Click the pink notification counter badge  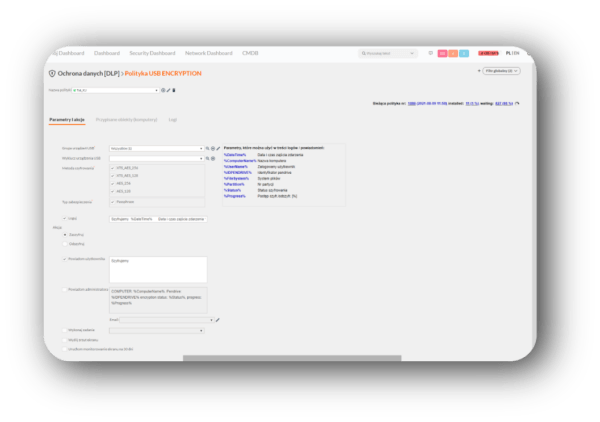coord(442,54)
